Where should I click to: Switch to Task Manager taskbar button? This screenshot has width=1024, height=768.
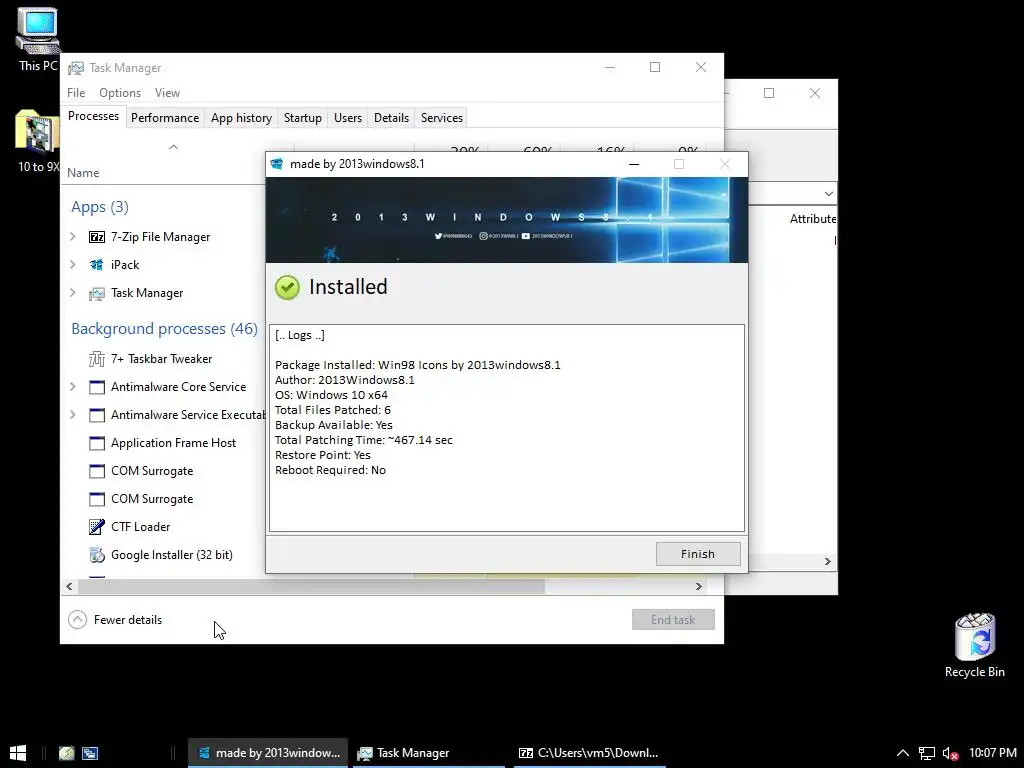click(x=429, y=753)
